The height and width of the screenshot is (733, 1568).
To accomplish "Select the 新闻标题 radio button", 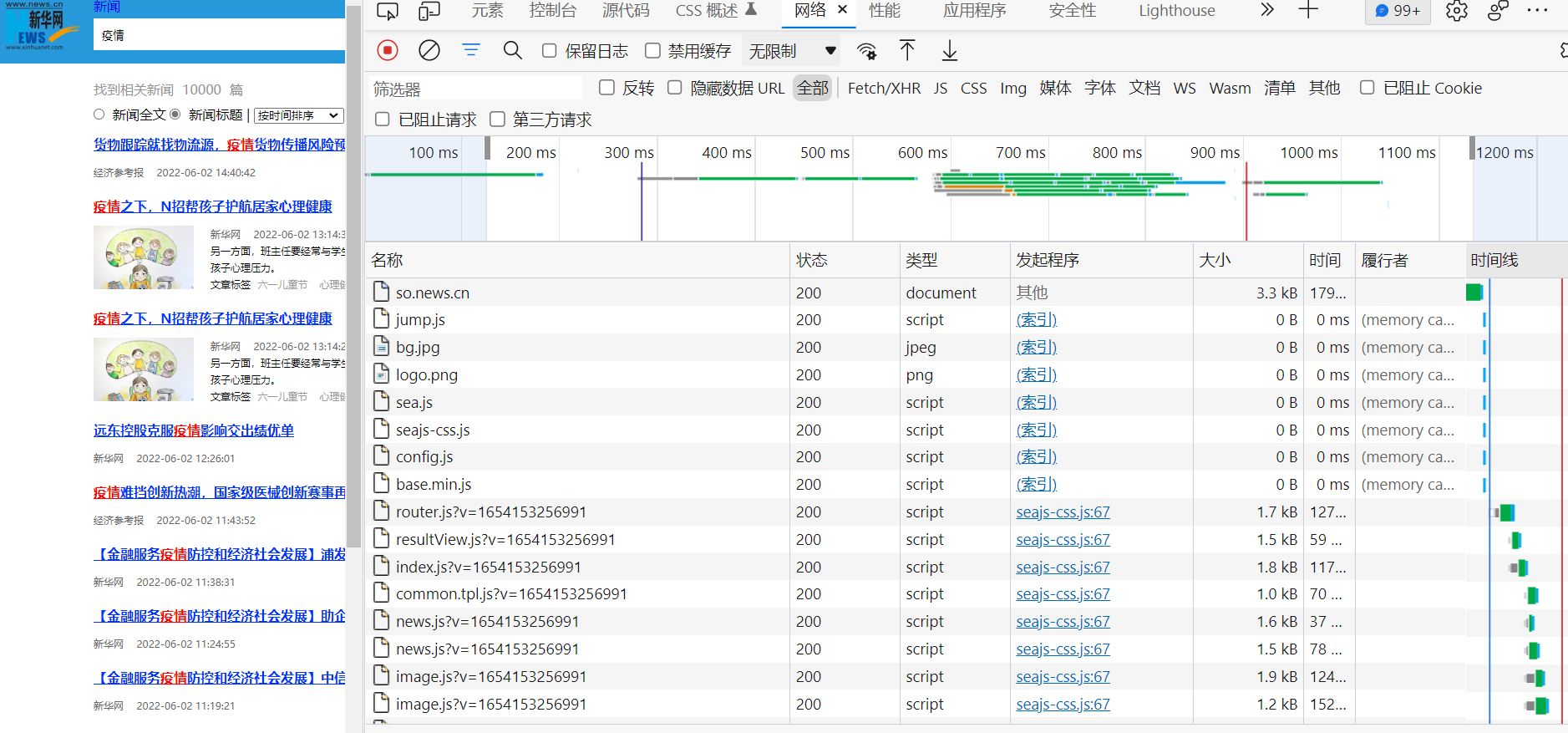I will coord(175,115).
